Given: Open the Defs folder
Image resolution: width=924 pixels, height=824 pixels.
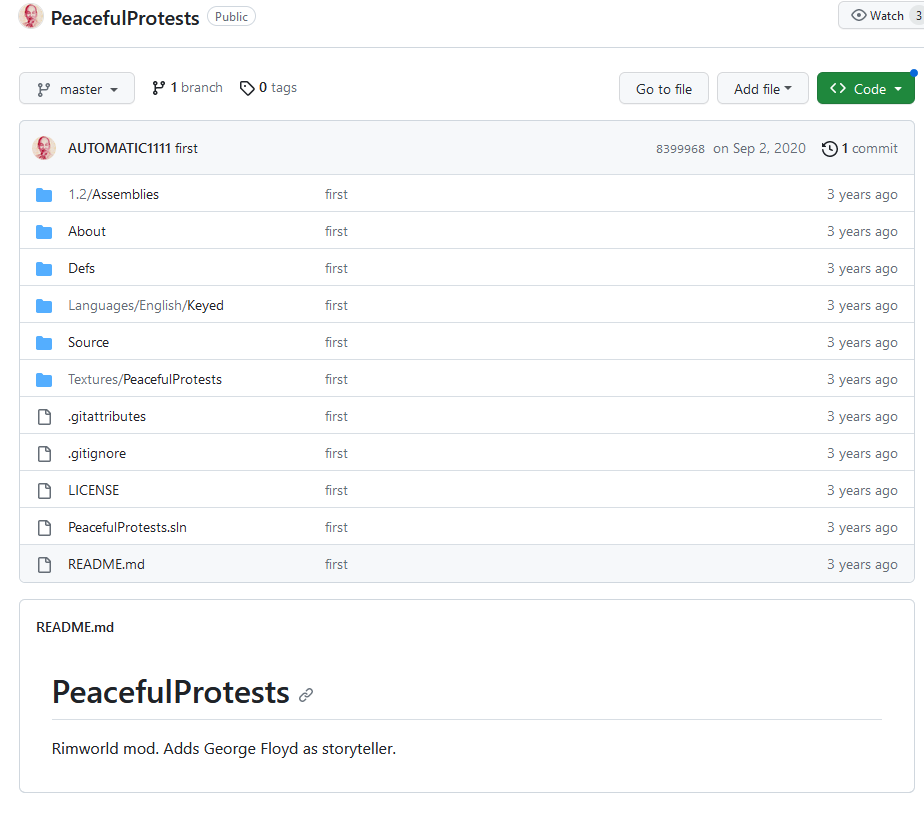Looking at the screenshot, I should tap(81, 268).
